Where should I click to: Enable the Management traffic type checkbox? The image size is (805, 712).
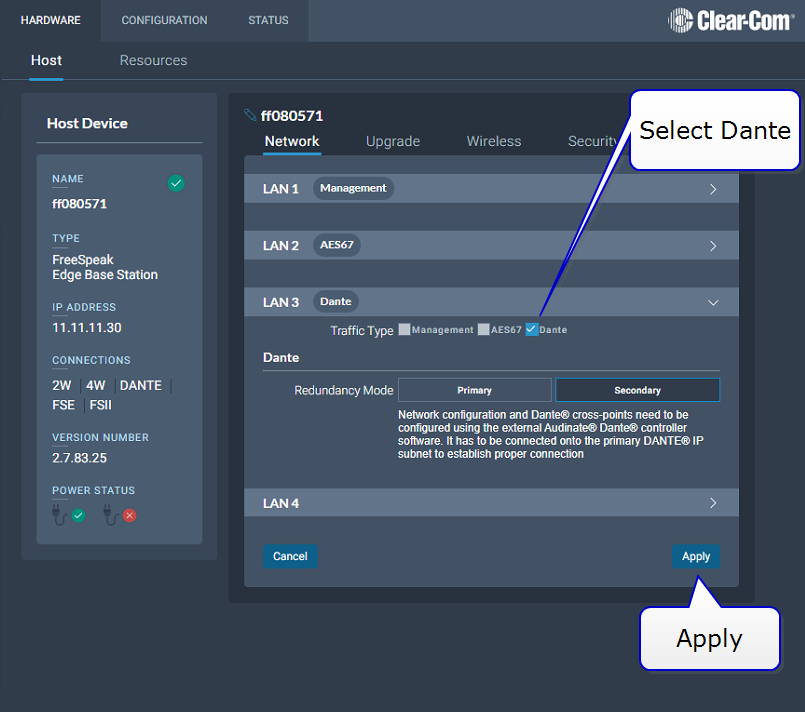tap(404, 330)
